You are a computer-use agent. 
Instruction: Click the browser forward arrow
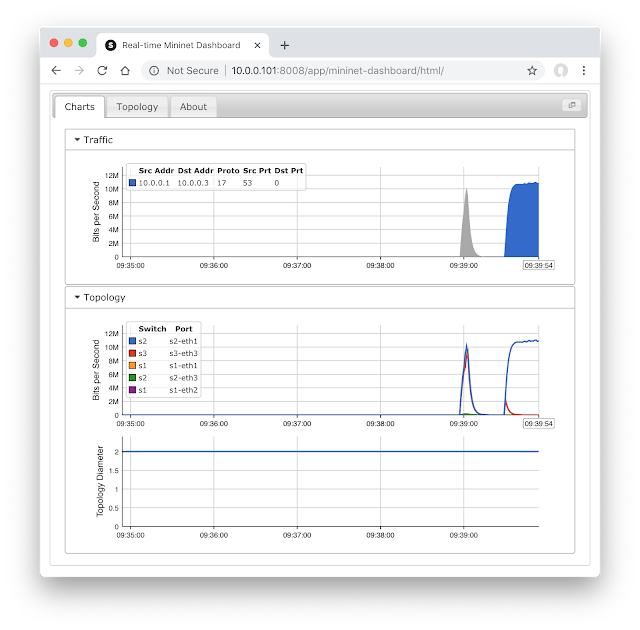tap(79, 71)
